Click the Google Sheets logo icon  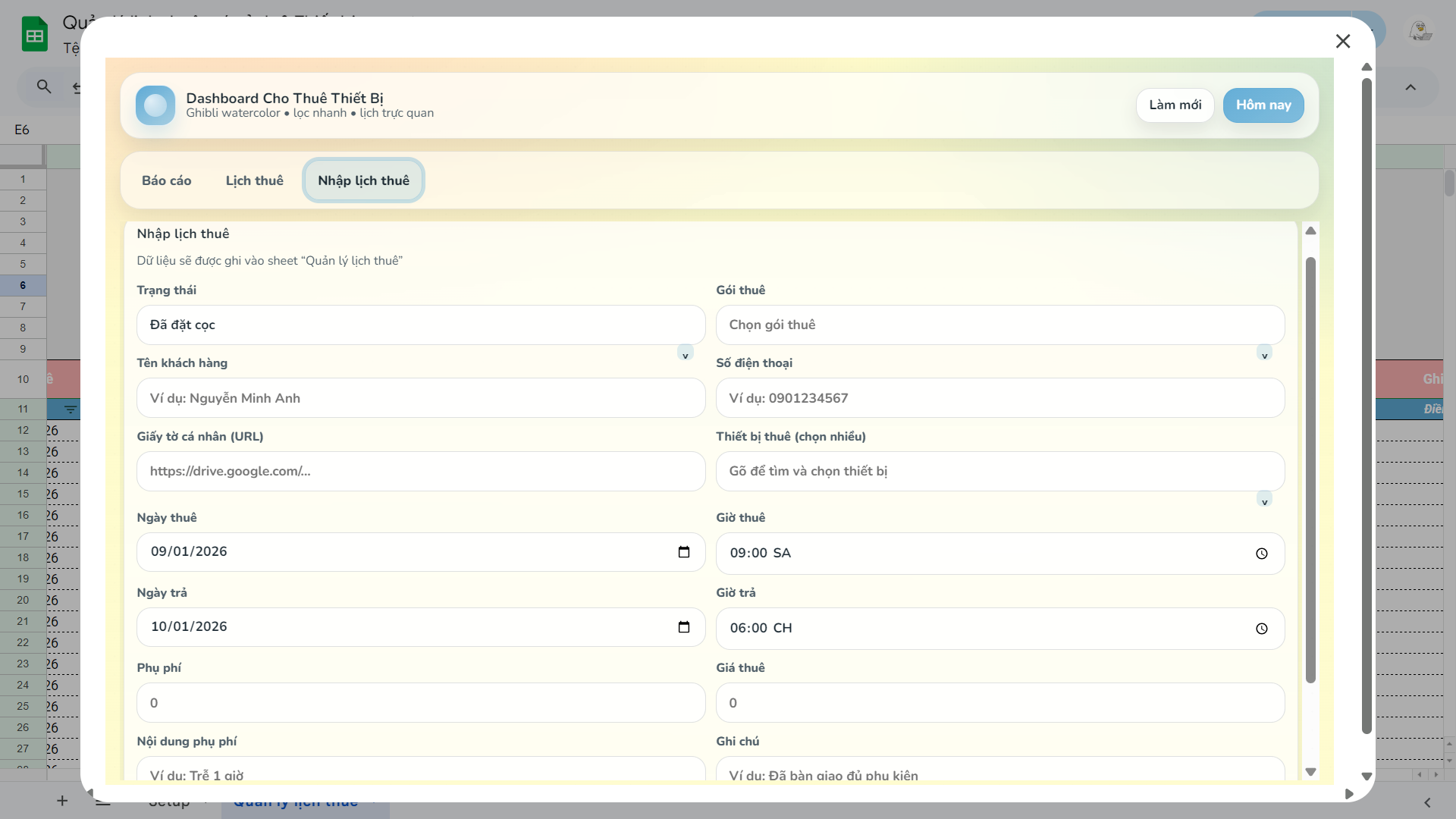pyautogui.click(x=34, y=35)
